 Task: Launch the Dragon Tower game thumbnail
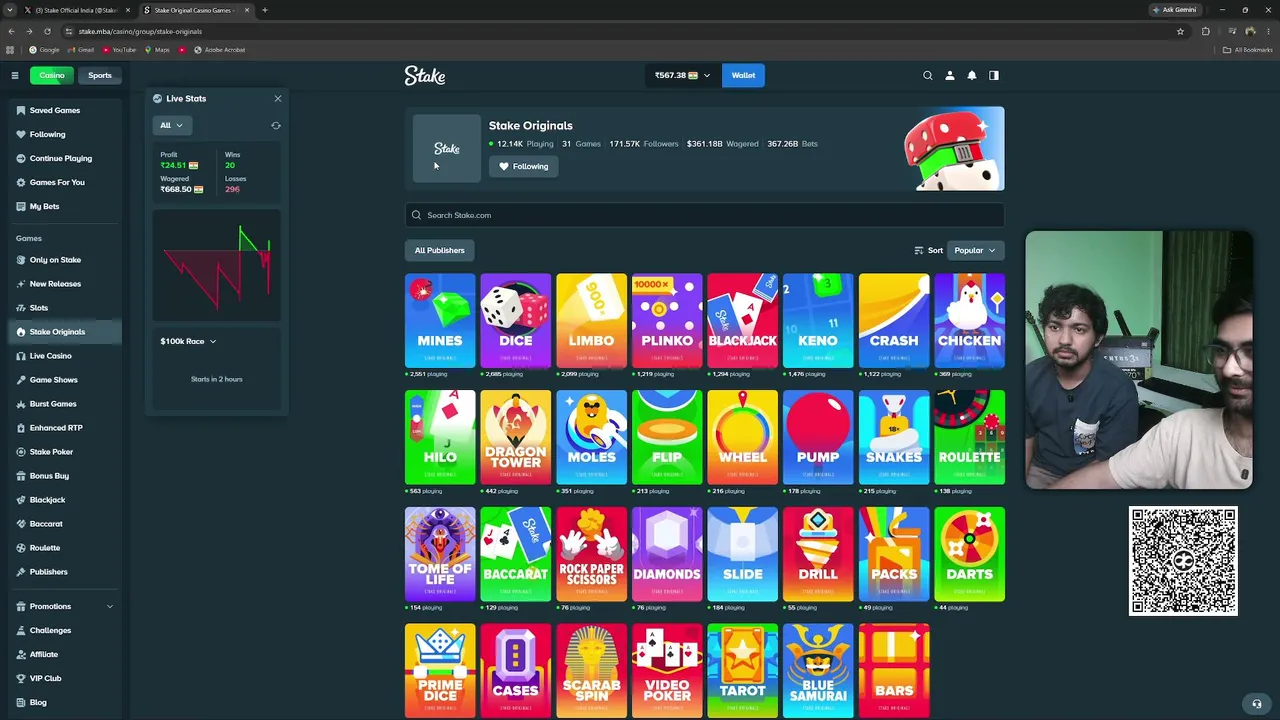516,437
